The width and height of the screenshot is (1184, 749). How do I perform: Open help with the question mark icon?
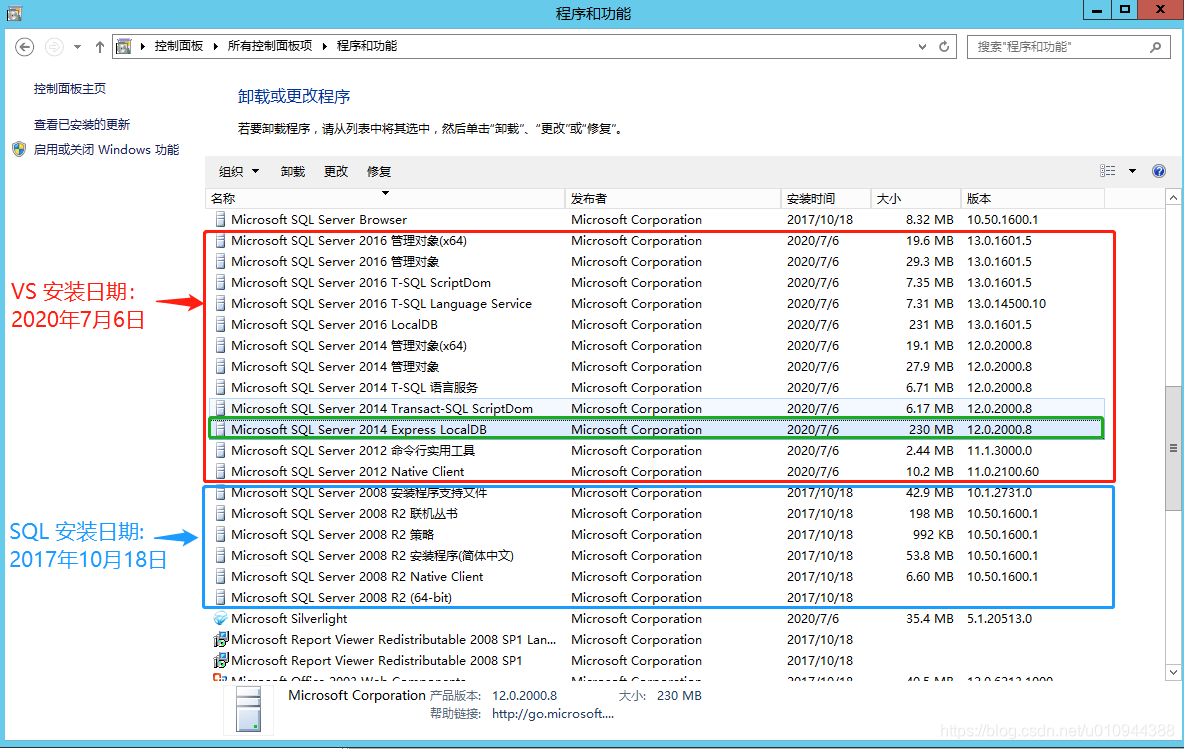click(1158, 171)
